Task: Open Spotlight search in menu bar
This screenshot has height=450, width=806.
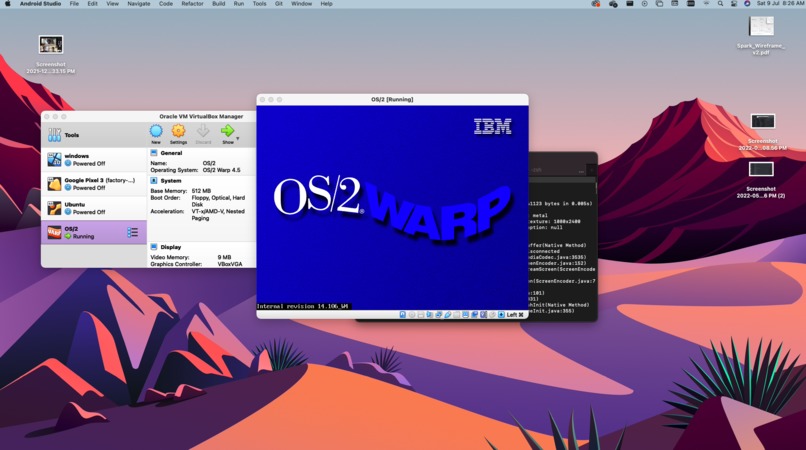Action: coord(721,4)
